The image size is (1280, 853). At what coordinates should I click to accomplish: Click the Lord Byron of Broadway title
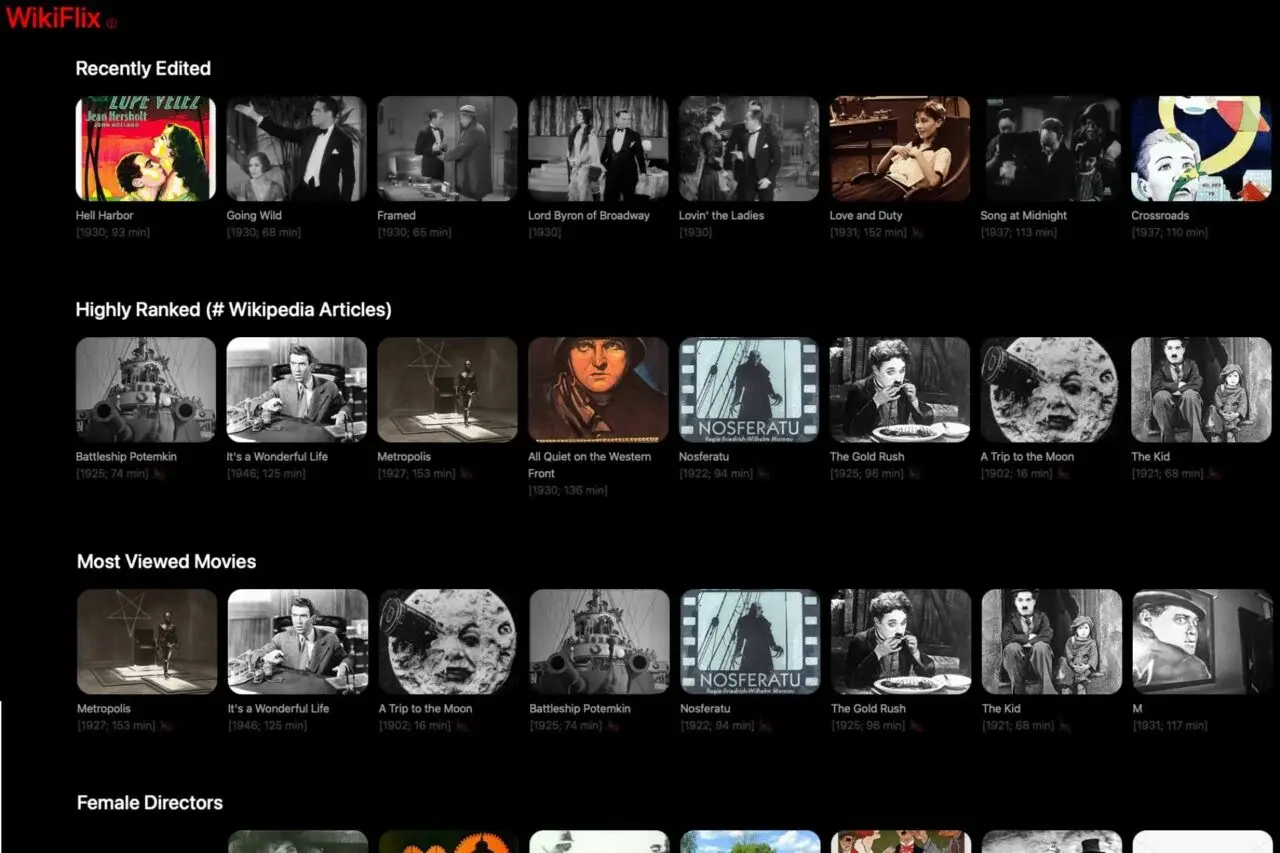(x=588, y=215)
